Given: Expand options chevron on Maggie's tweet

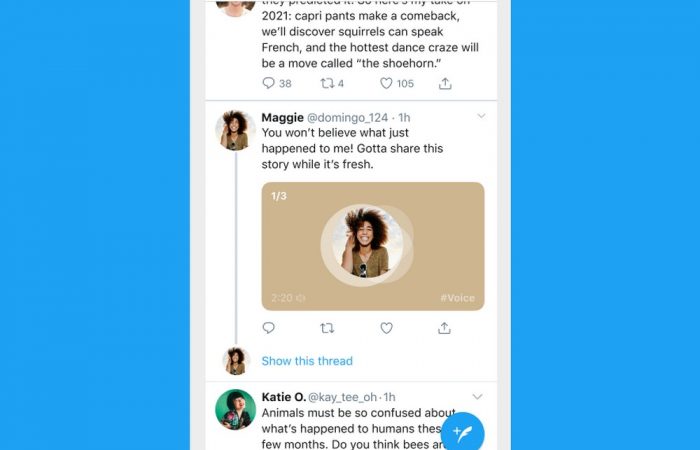Looking at the screenshot, I should 480,117.
